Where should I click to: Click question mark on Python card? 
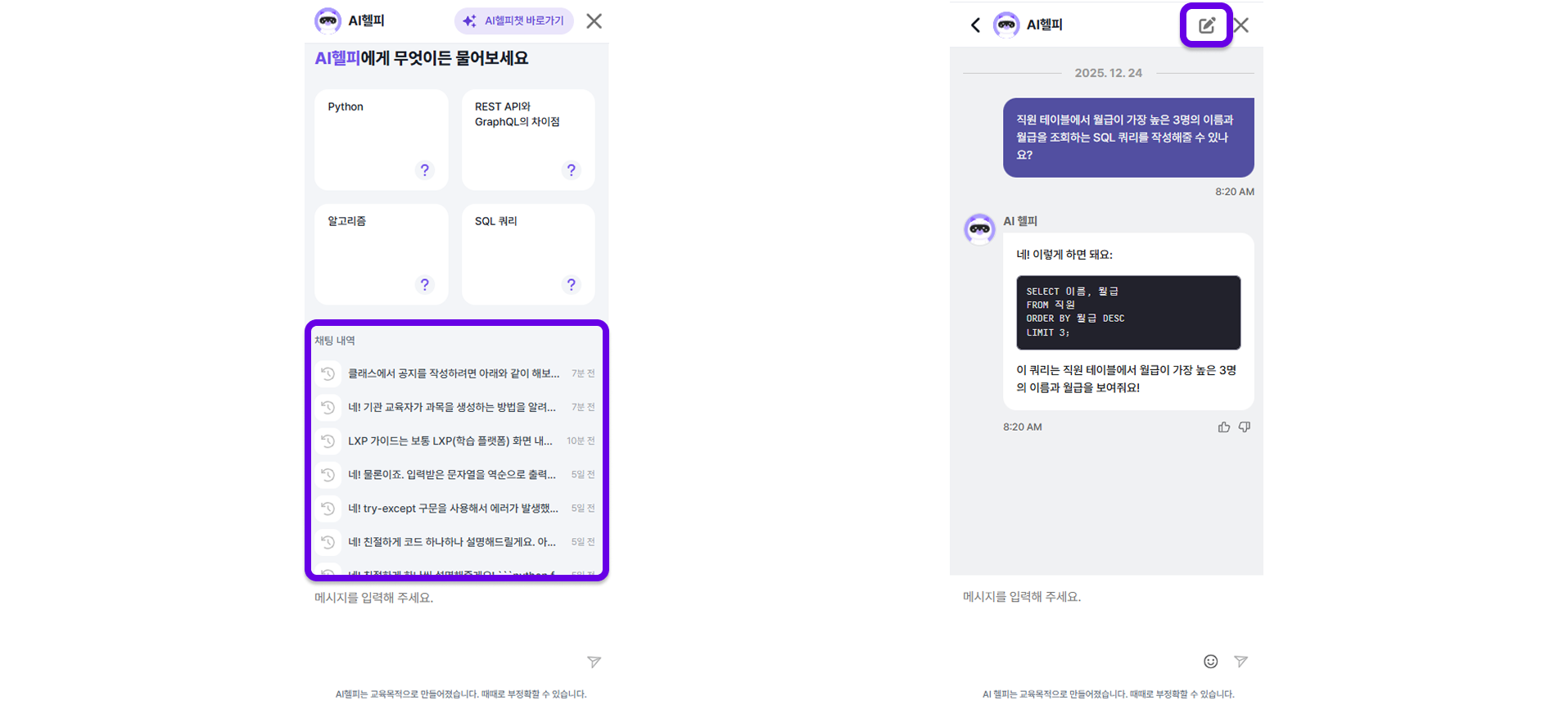(x=424, y=170)
